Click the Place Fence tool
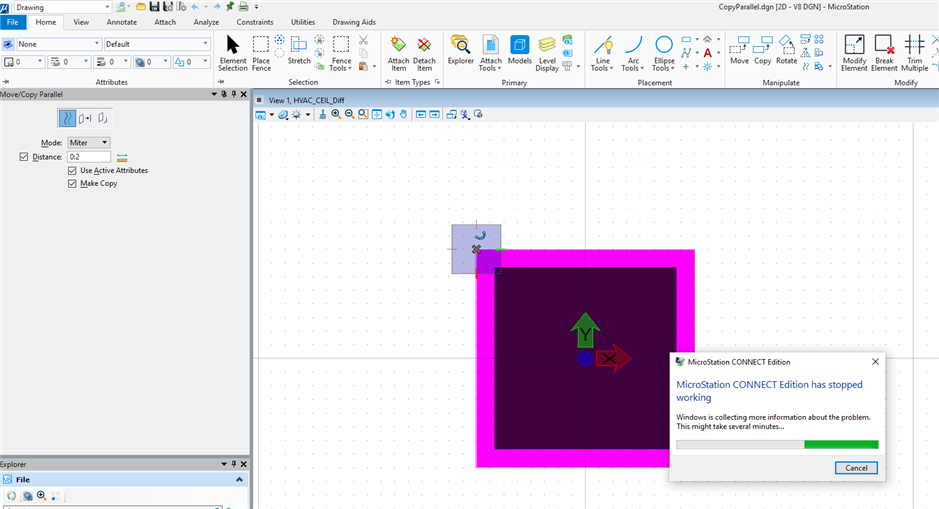Image resolution: width=939 pixels, height=509 pixels. point(261,52)
